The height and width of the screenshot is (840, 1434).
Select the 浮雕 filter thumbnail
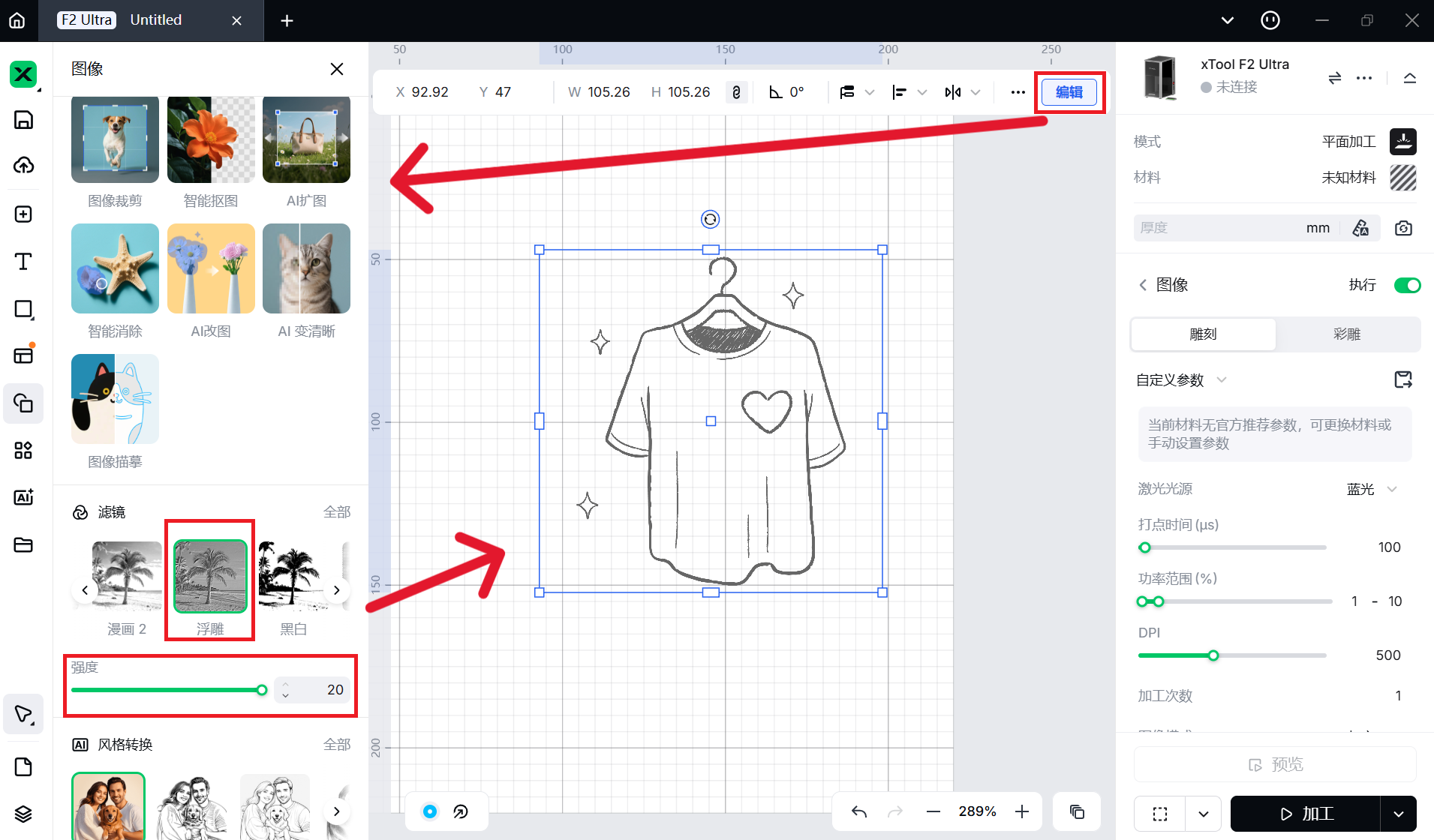[210, 576]
